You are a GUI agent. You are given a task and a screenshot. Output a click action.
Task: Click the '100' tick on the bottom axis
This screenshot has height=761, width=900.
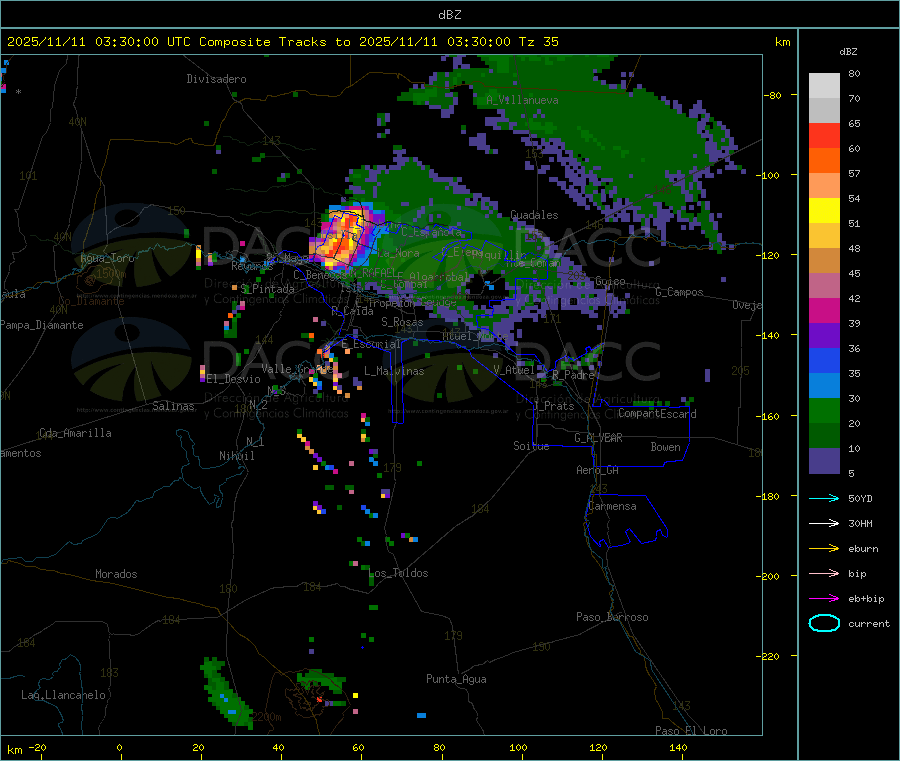tap(518, 747)
